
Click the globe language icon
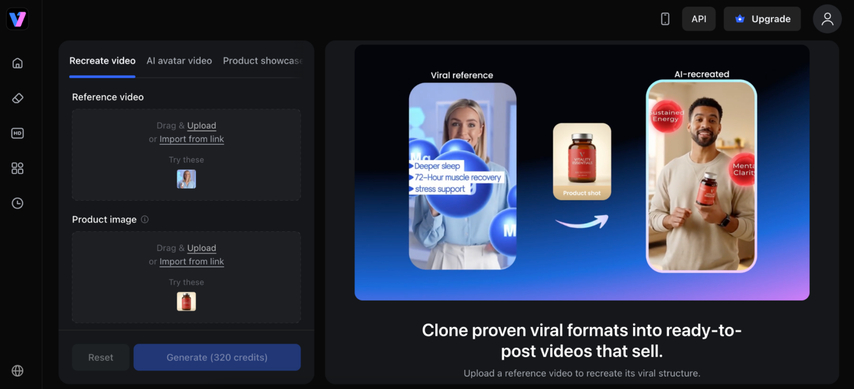click(x=17, y=371)
